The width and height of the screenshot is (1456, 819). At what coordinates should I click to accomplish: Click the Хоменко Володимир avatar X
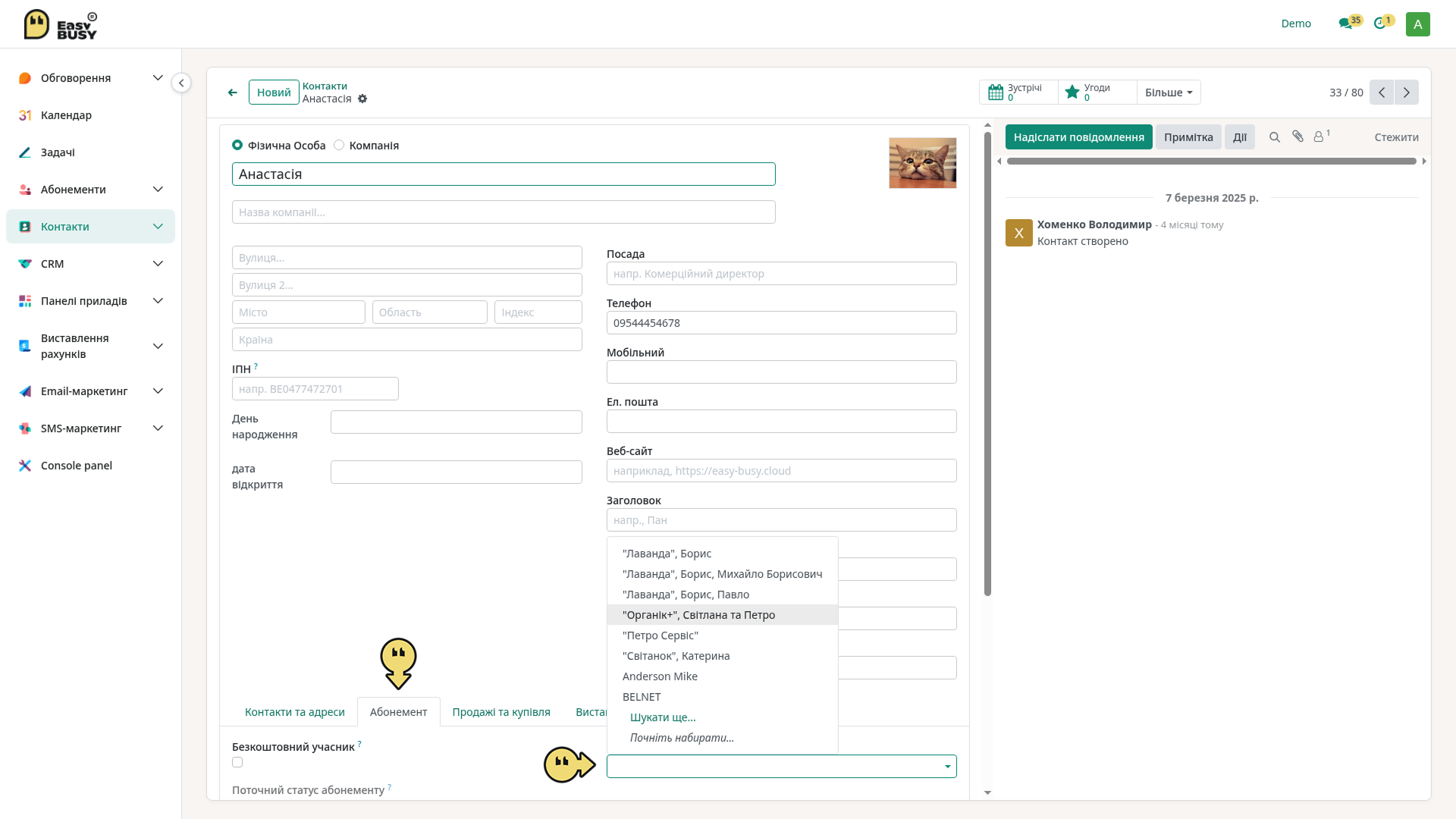tap(1018, 233)
